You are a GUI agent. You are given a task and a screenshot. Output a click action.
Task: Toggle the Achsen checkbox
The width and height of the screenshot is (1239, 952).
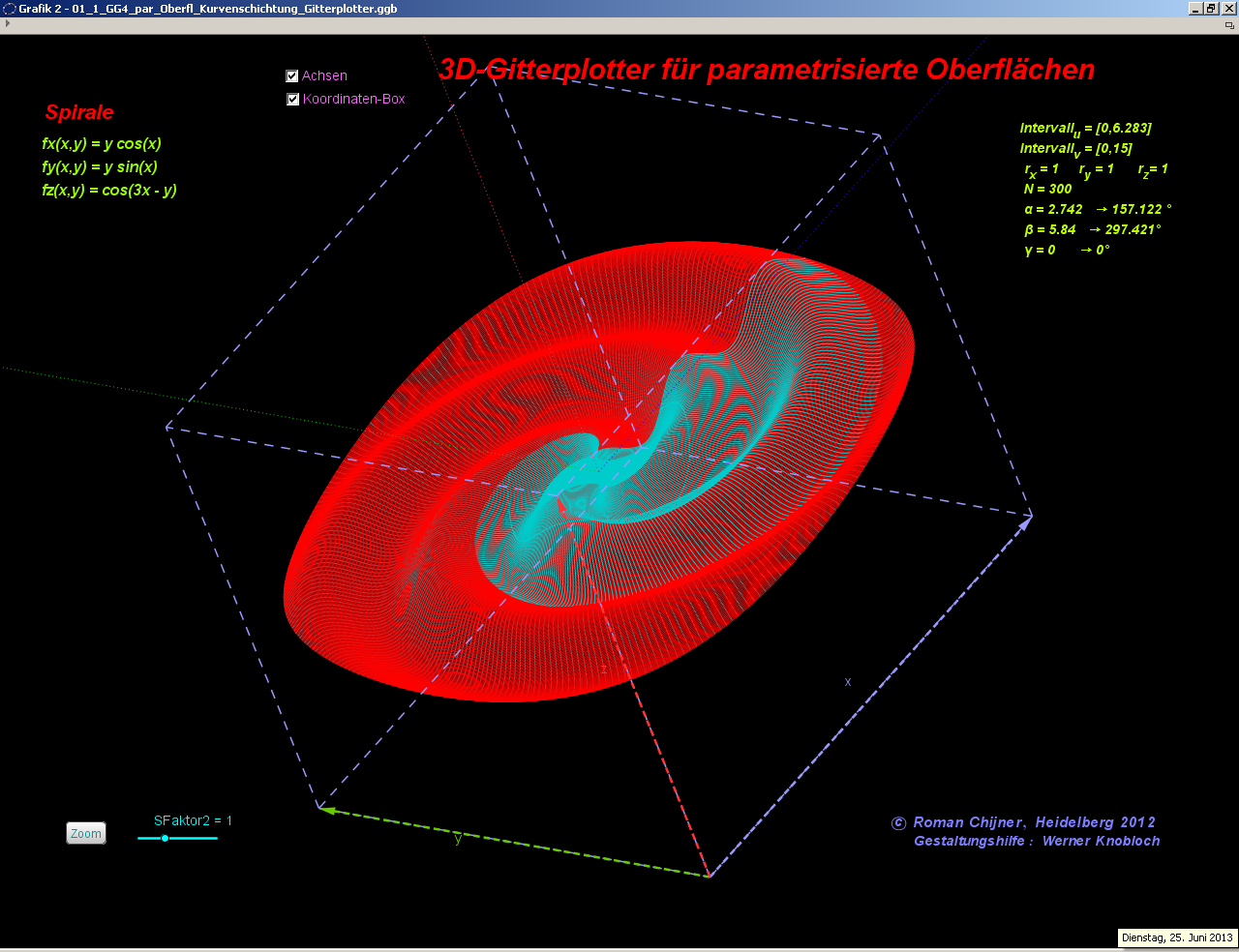point(292,75)
